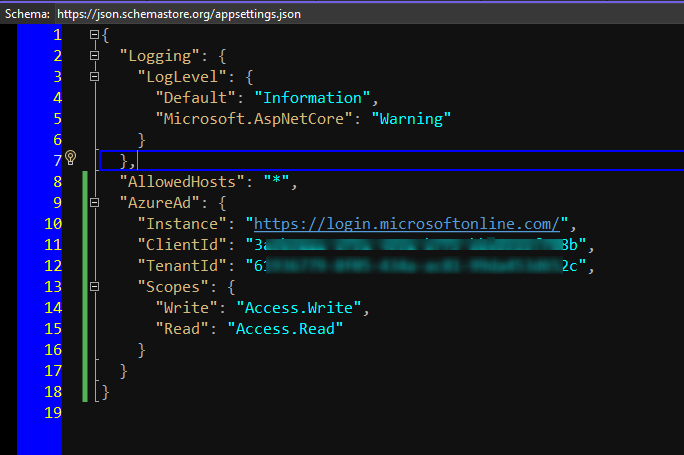Open the login.microsoftonline.com link

pos(411,223)
